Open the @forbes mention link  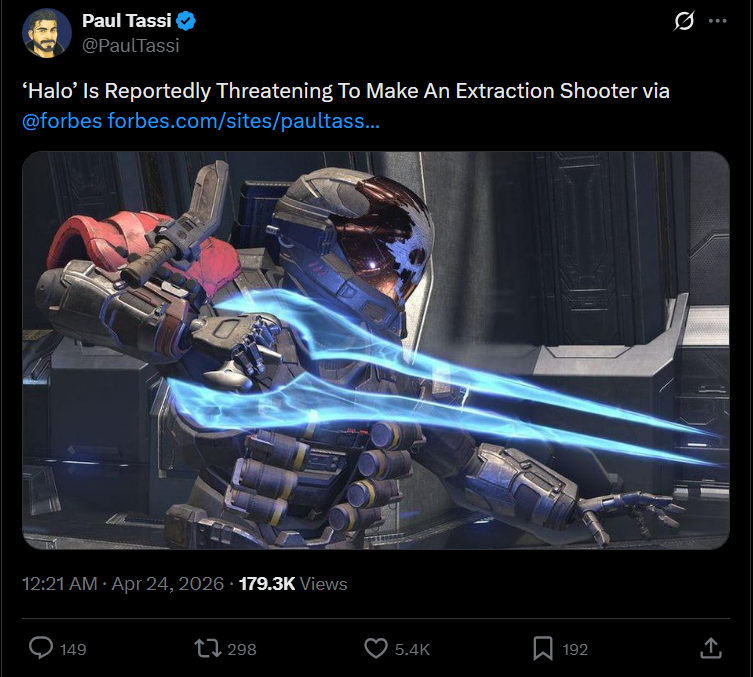point(62,121)
